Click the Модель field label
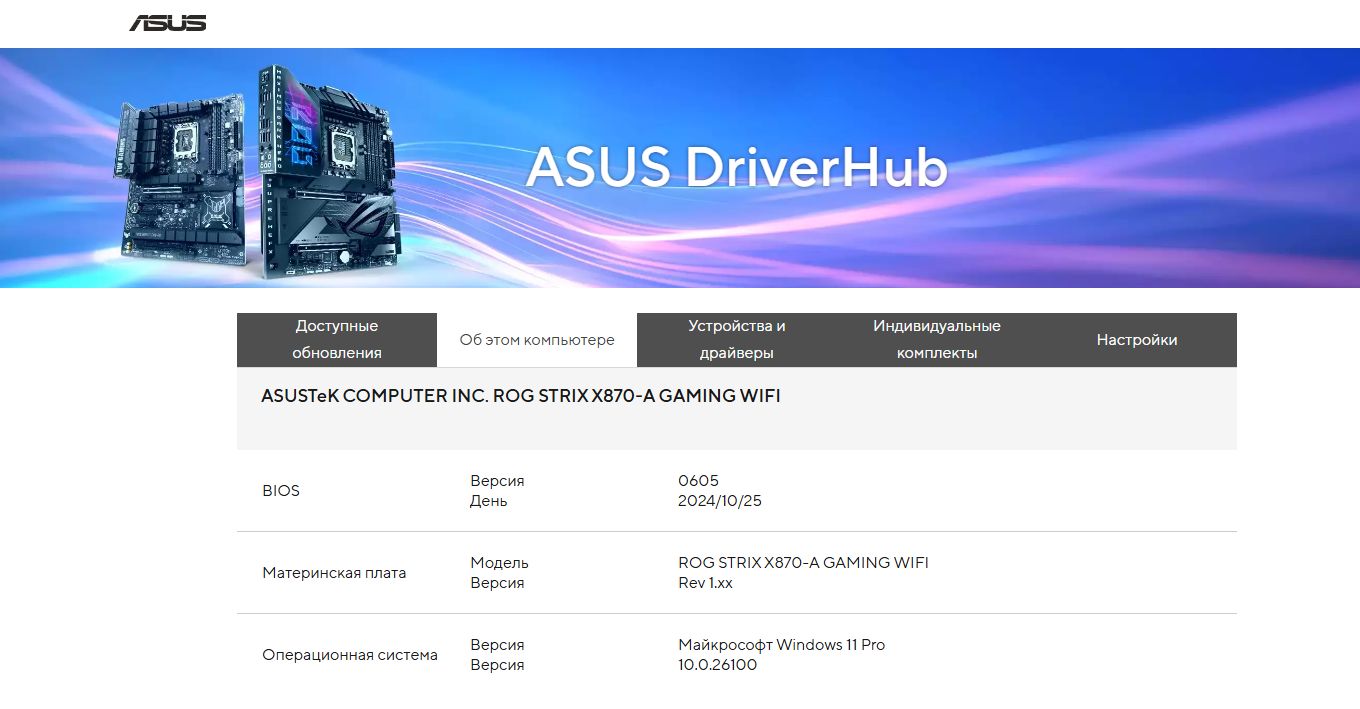The image size is (1360, 709). [499, 563]
